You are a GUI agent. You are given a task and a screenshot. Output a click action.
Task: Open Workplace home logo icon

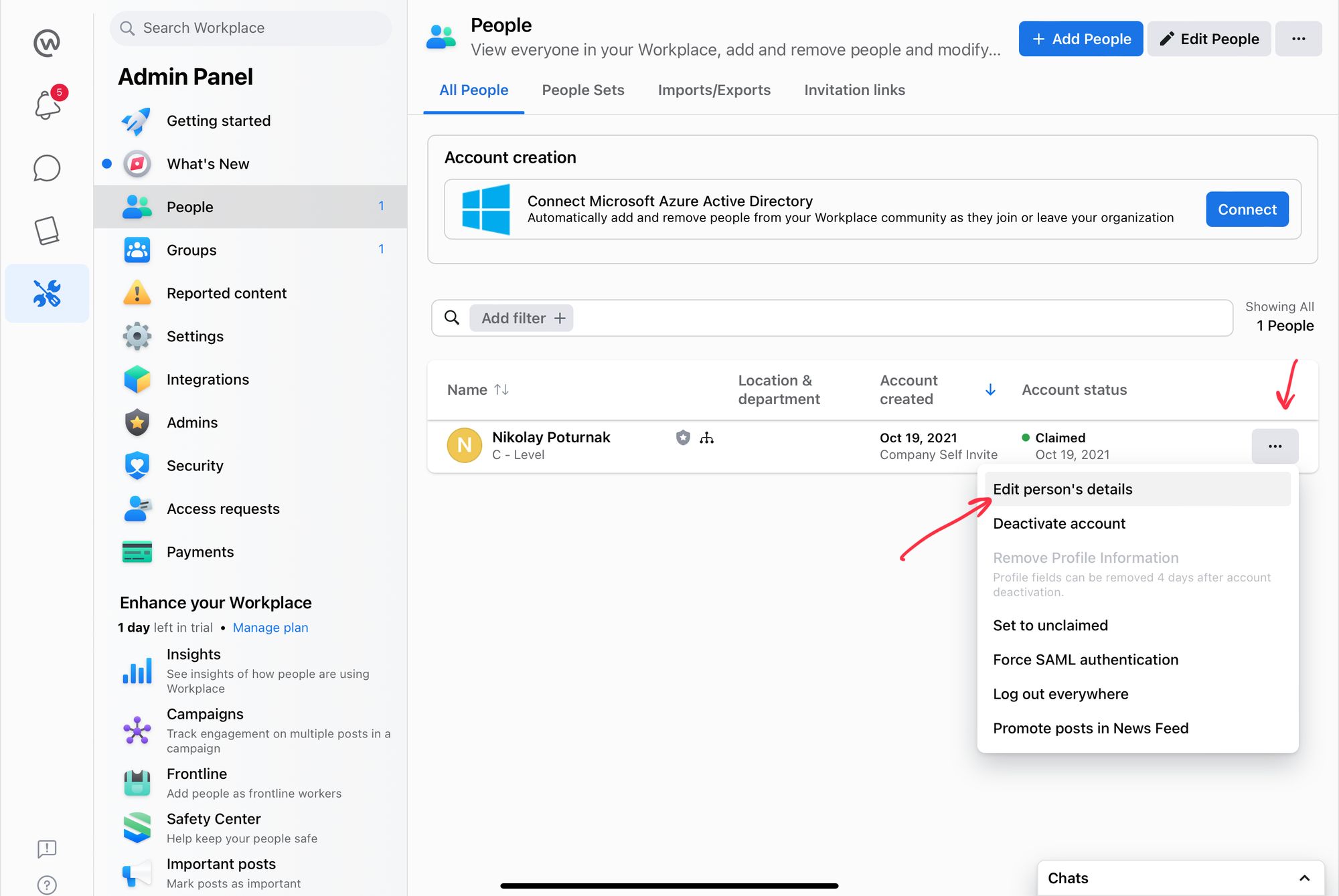(47, 43)
